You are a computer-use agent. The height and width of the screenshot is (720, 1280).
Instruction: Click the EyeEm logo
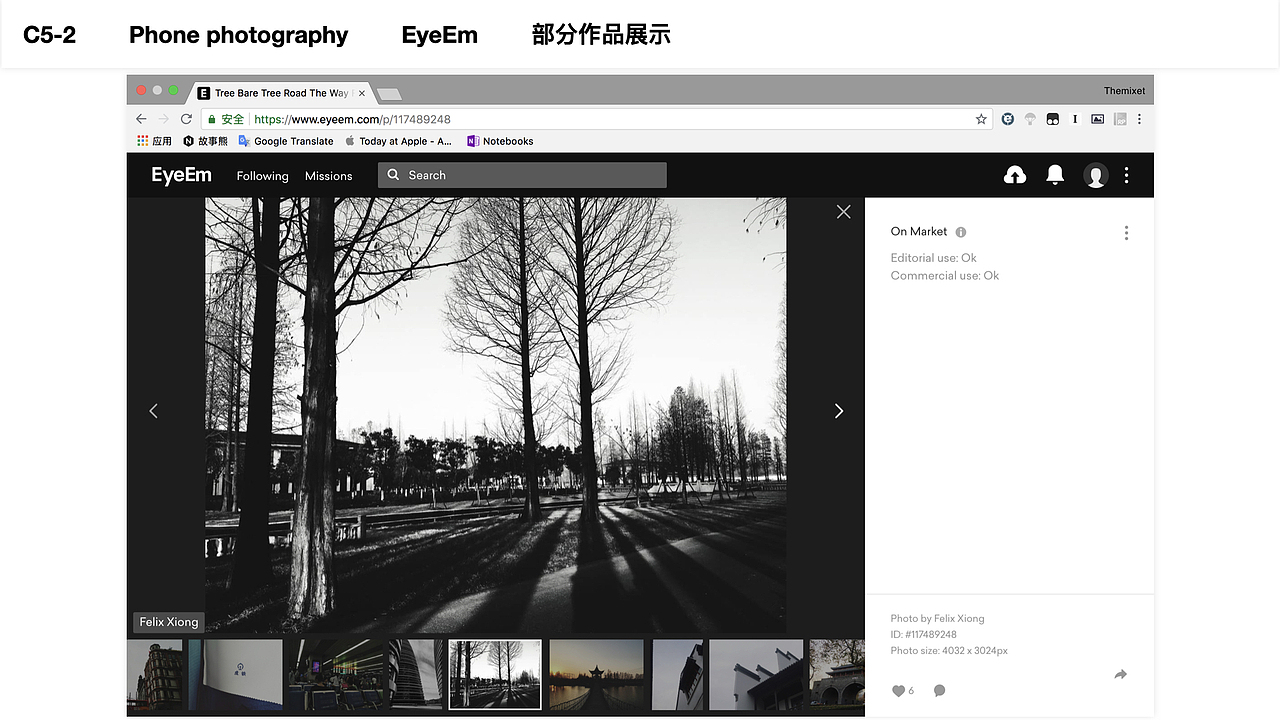[182, 175]
